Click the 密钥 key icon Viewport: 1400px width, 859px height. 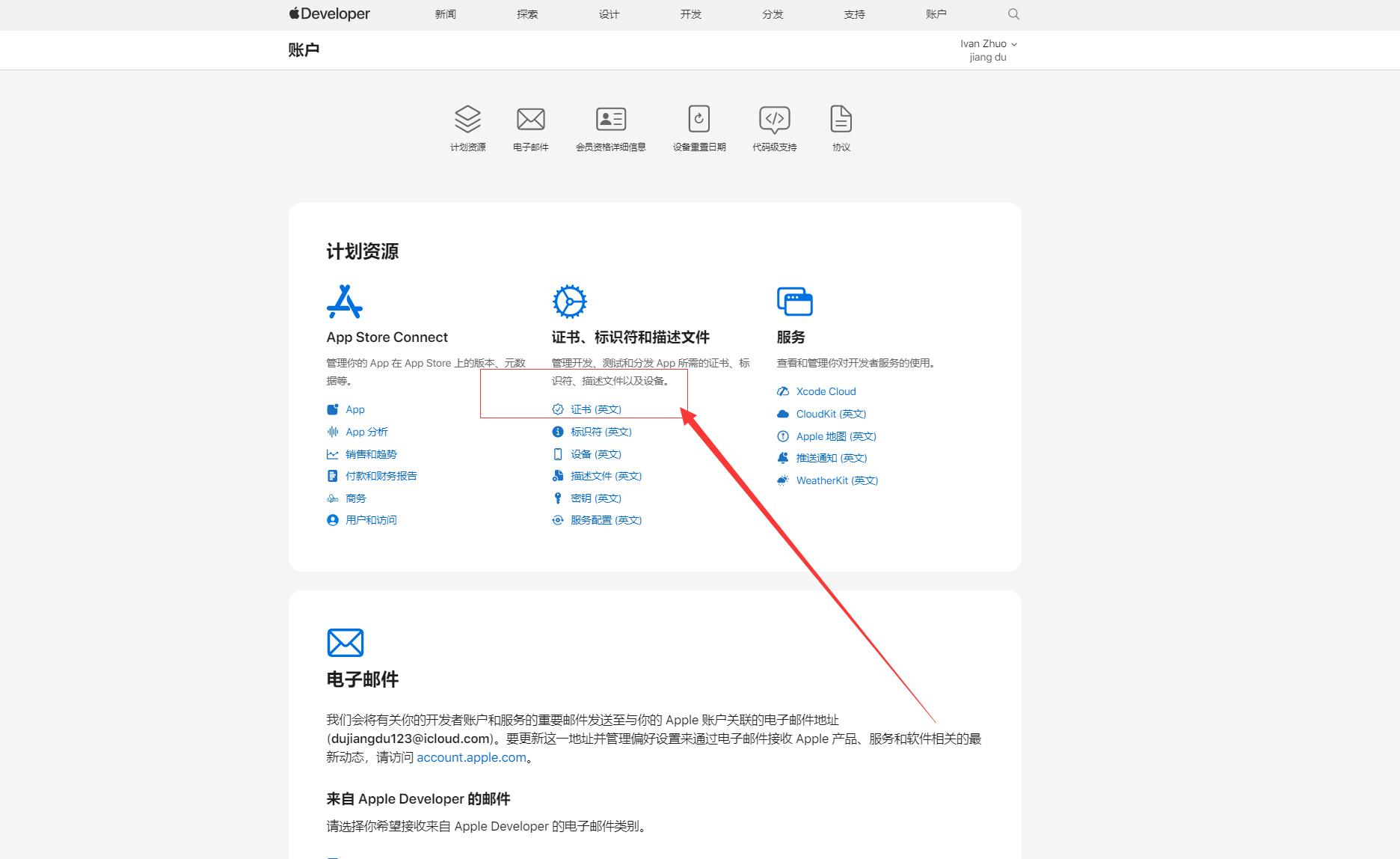pyautogui.click(x=558, y=498)
